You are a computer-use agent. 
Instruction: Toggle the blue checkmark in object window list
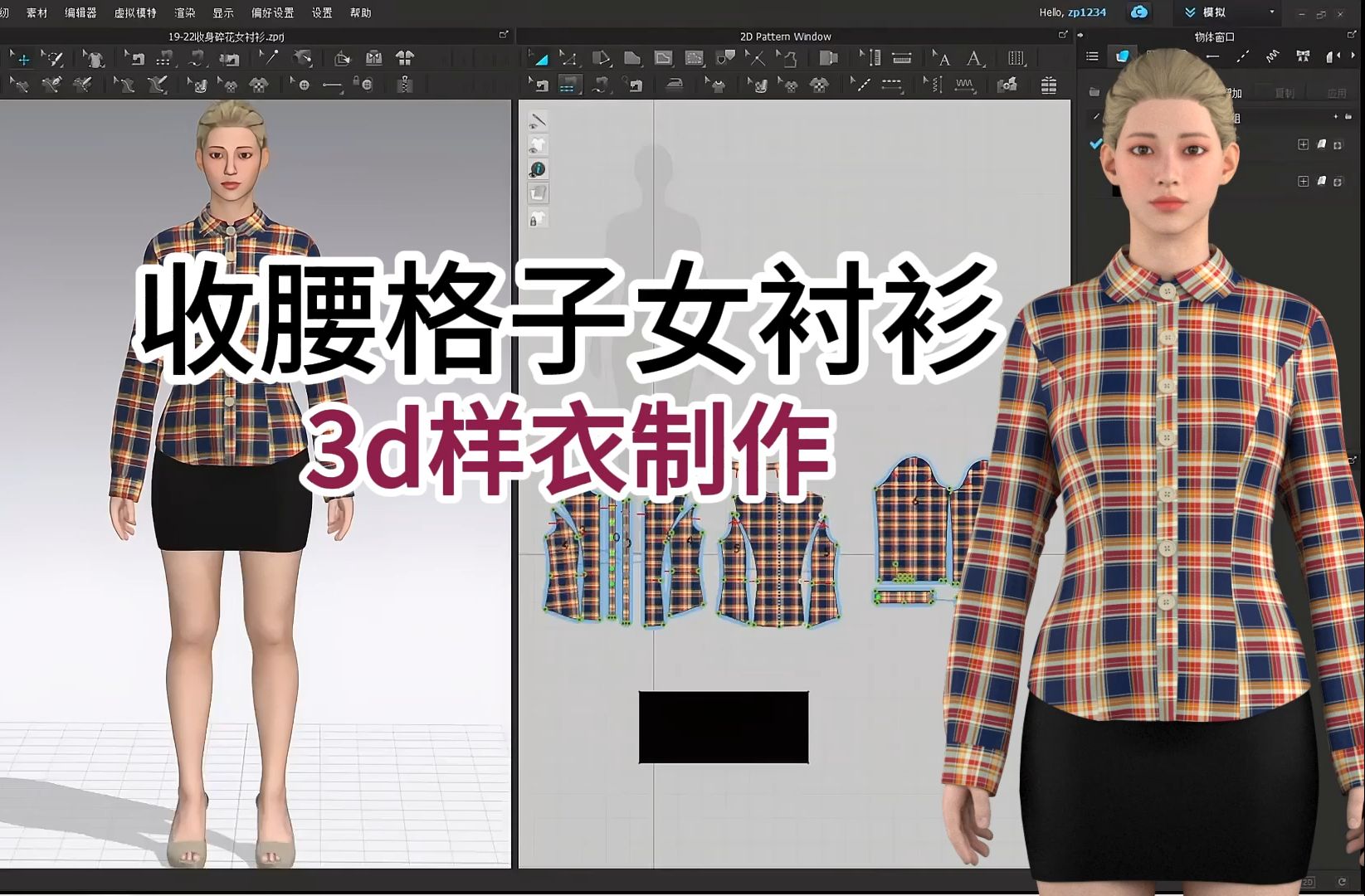pyautogui.click(x=1096, y=144)
